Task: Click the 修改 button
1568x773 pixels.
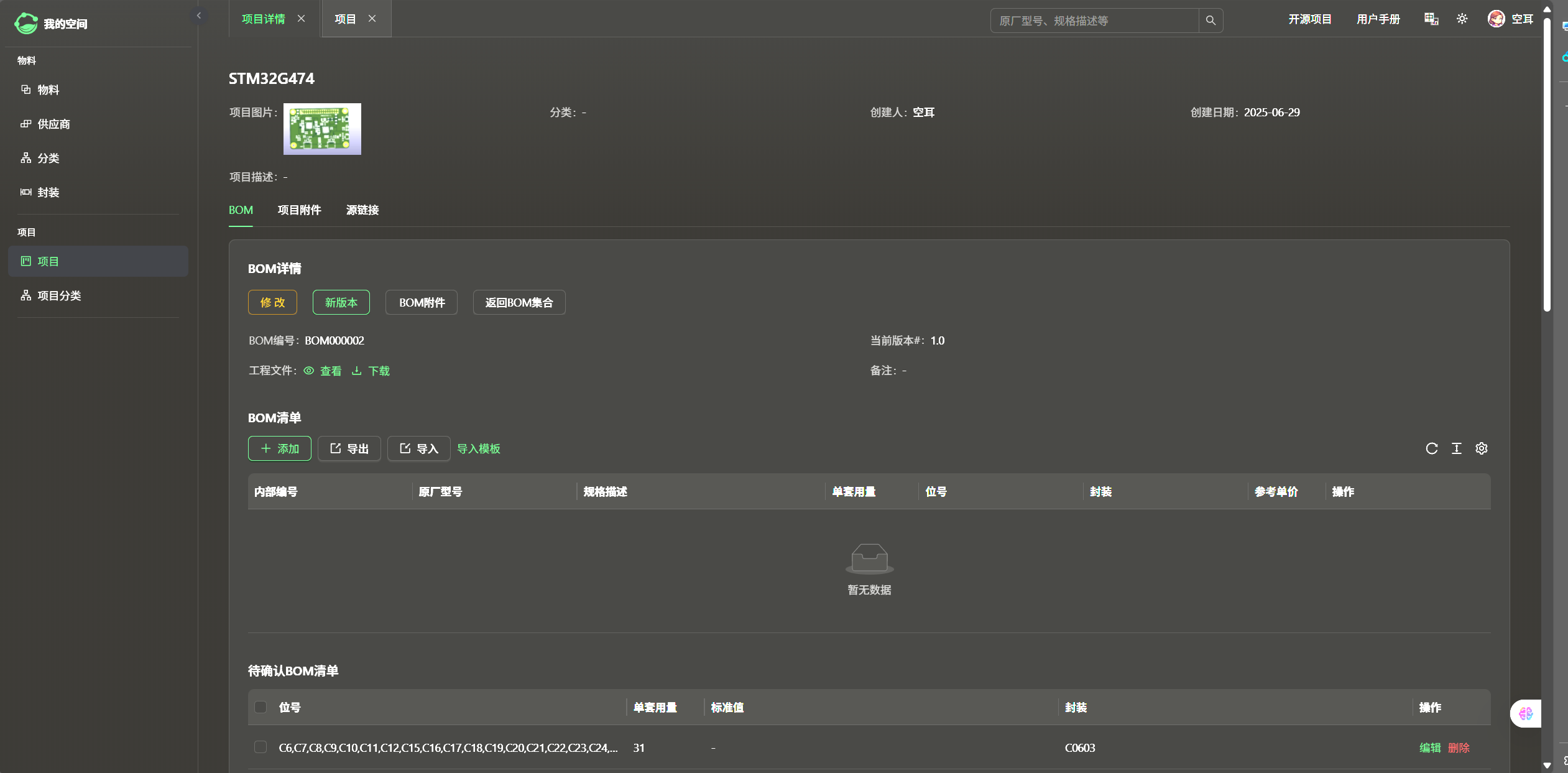Action: pyautogui.click(x=272, y=302)
